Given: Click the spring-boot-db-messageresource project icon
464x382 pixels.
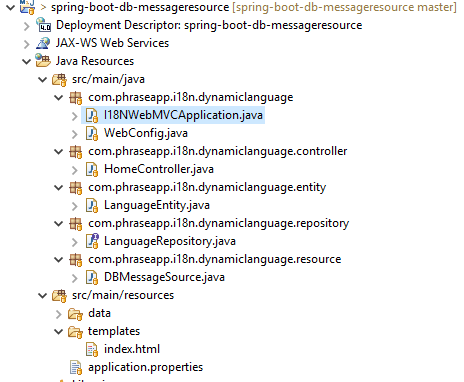Looking at the screenshot, I should [27, 7].
